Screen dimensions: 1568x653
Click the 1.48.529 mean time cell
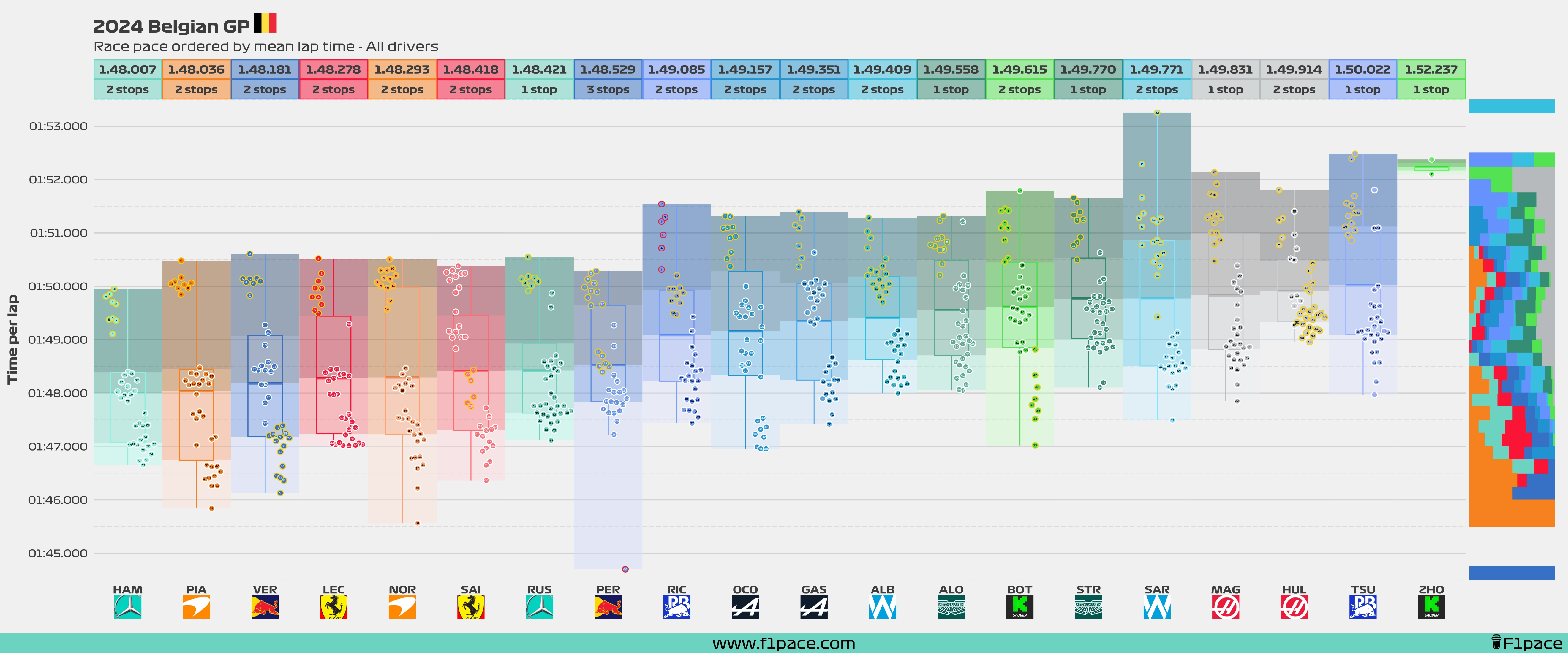[x=608, y=69]
